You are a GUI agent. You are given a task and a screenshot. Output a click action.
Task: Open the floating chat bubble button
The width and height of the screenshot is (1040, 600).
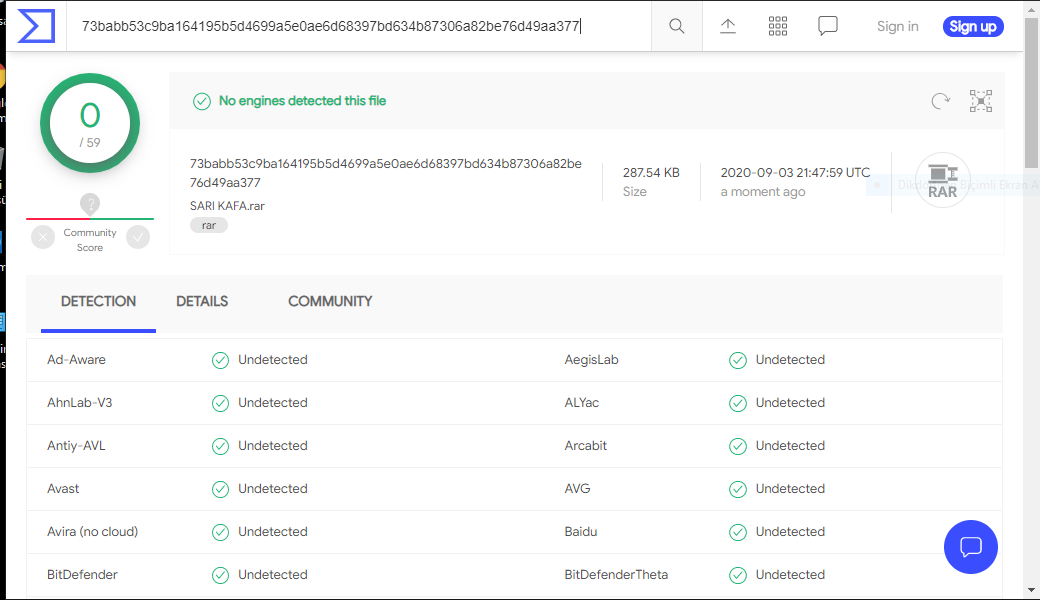click(970, 547)
